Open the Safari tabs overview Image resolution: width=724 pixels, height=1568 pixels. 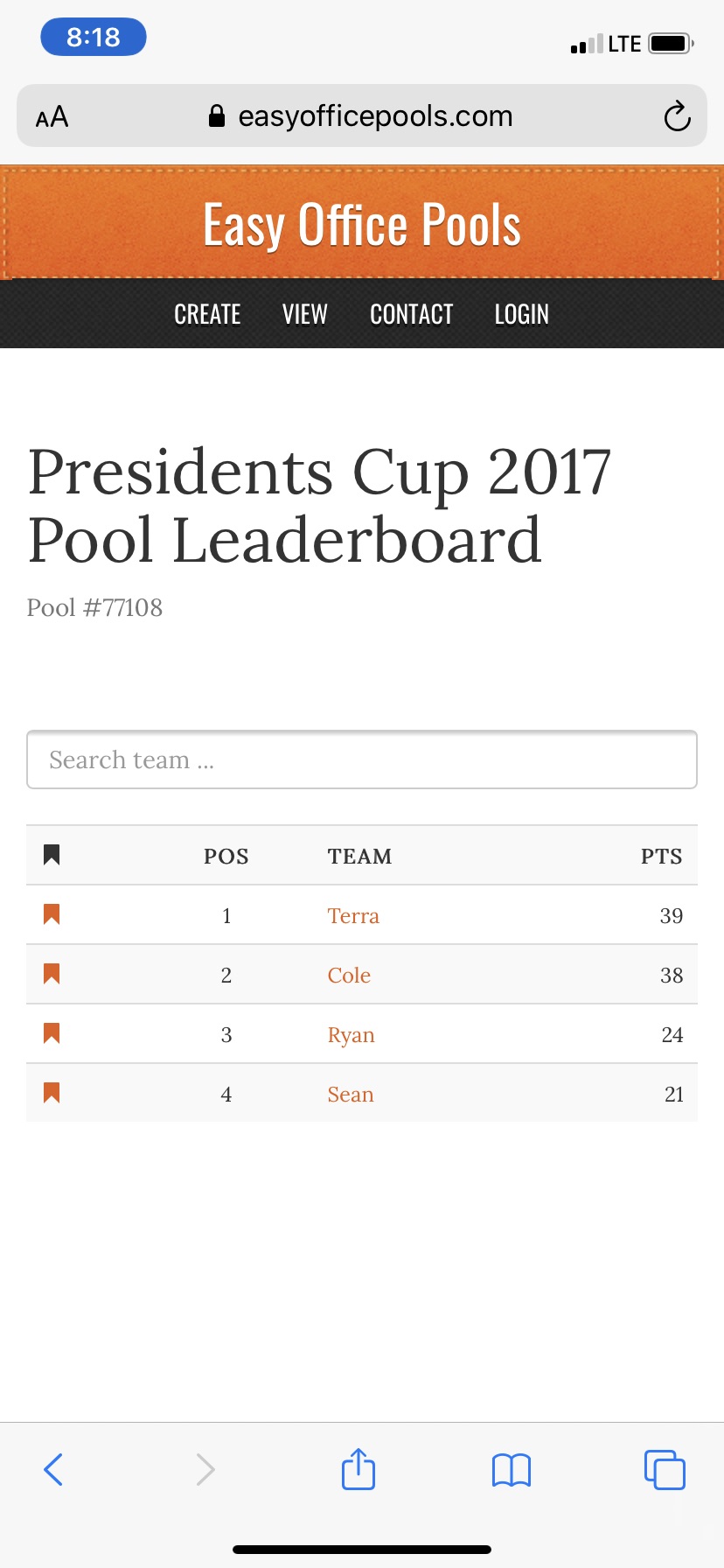pyautogui.click(x=665, y=1469)
